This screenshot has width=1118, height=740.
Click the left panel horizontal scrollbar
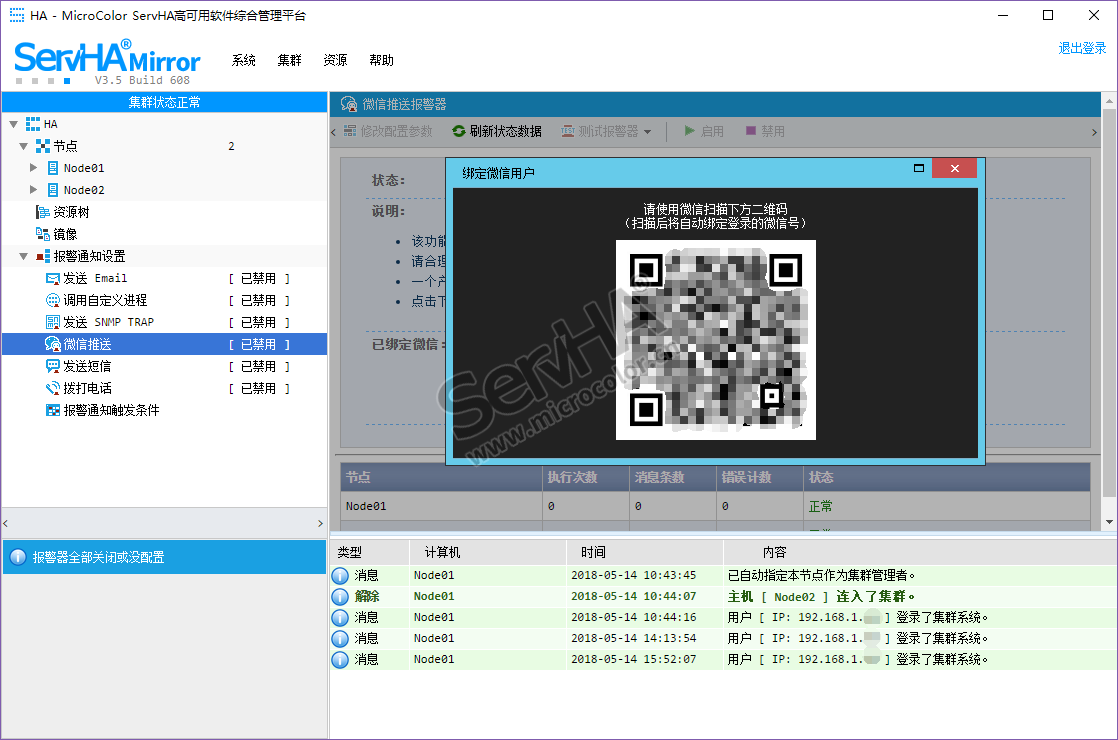coord(164,523)
